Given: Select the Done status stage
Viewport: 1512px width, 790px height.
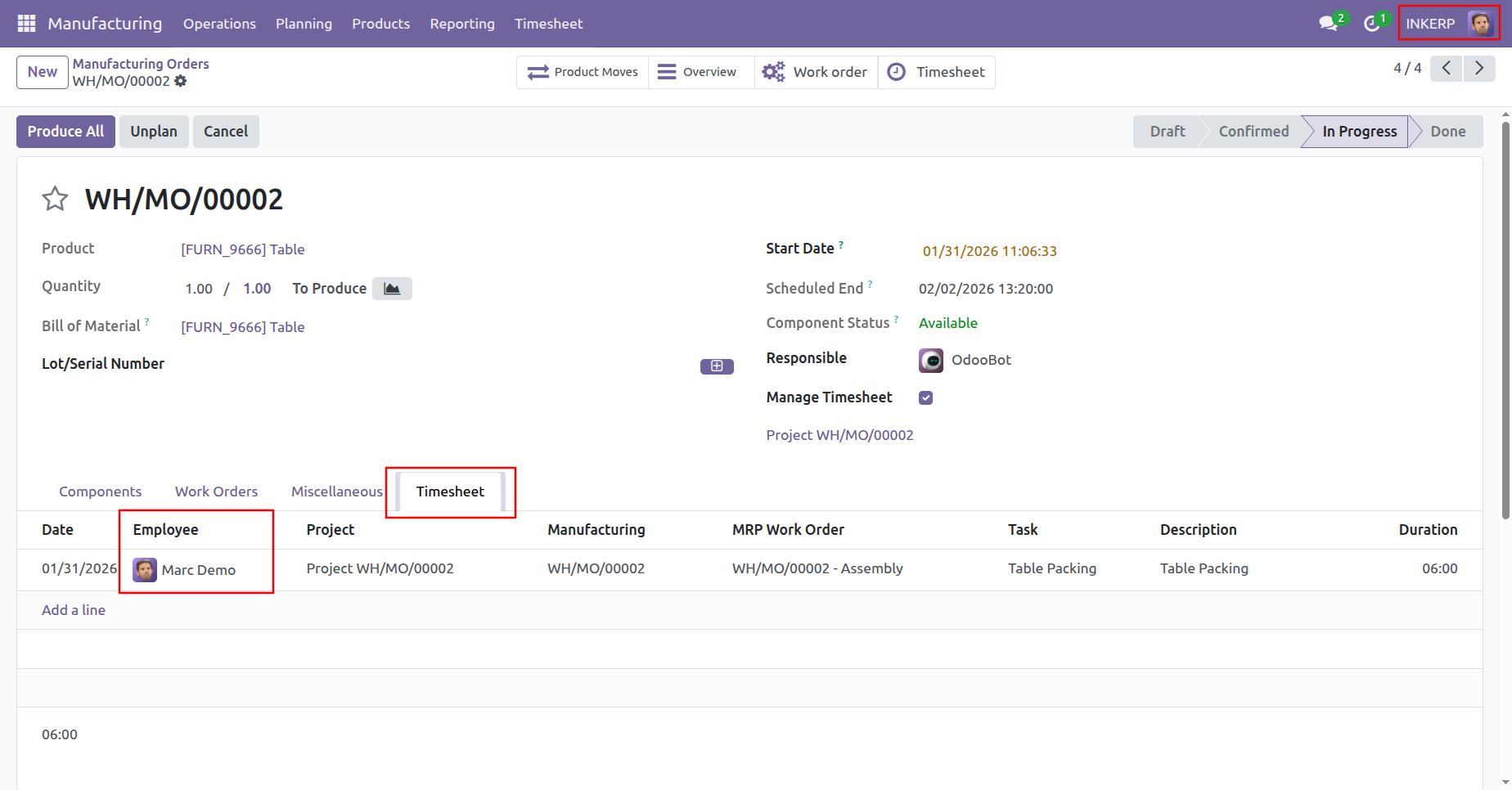Looking at the screenshot, I should click(x=1447, y=132).
